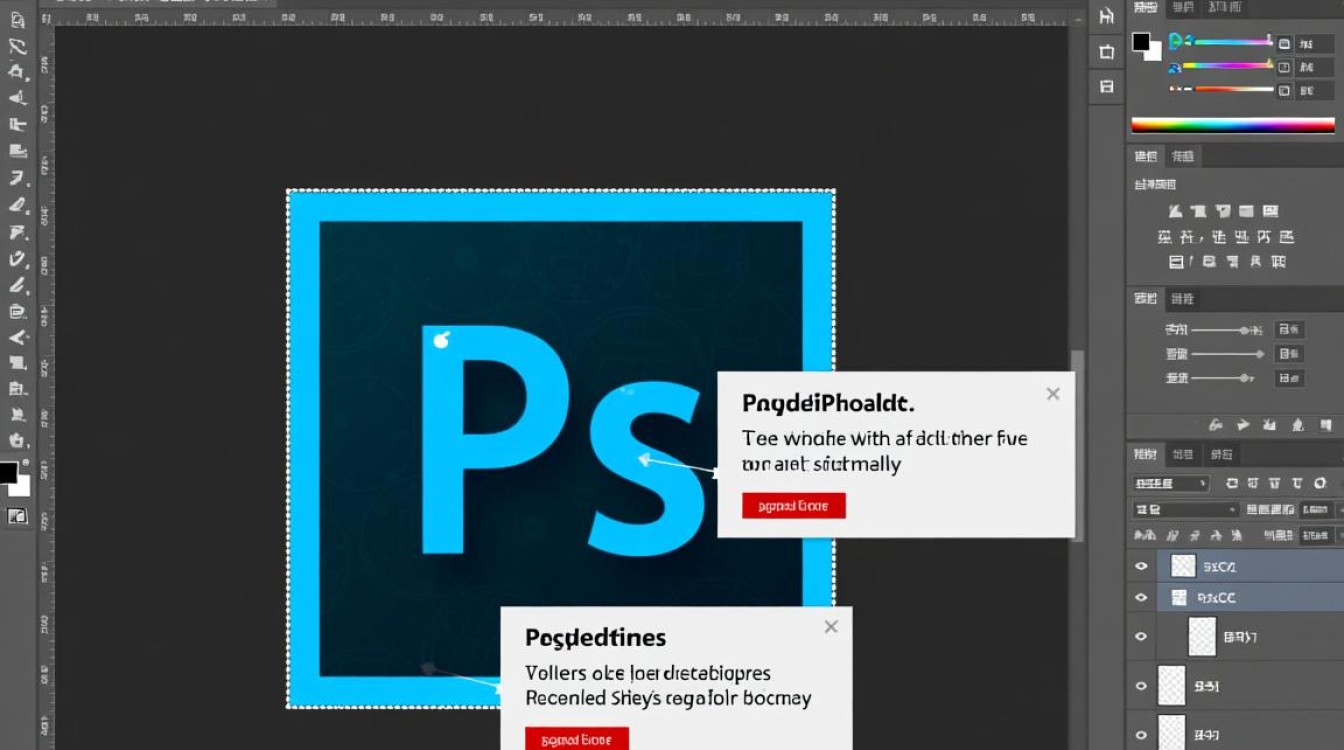Viewport: 1344px width, 750px height.
Task: Open the blend mode dropdown in the Layers panel
Action: (x=1171, y=483)
